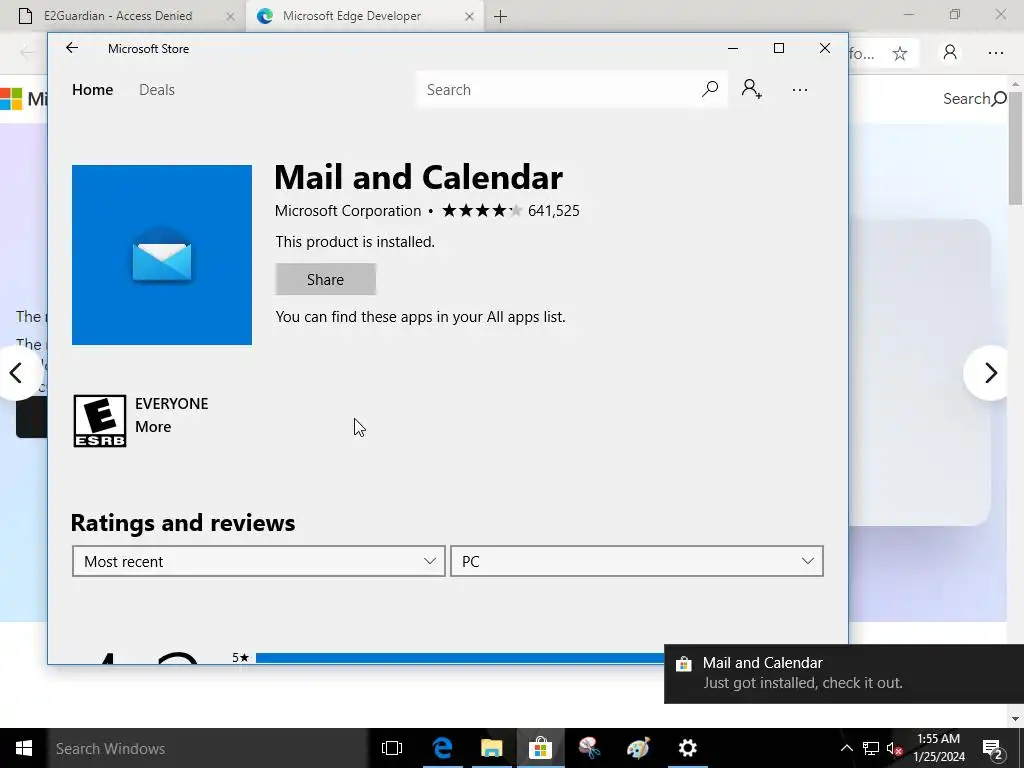This screenshot has height=768, width=1024.
Task: Click the Mail and Calendar installed notification
Action: click(844, 673)
